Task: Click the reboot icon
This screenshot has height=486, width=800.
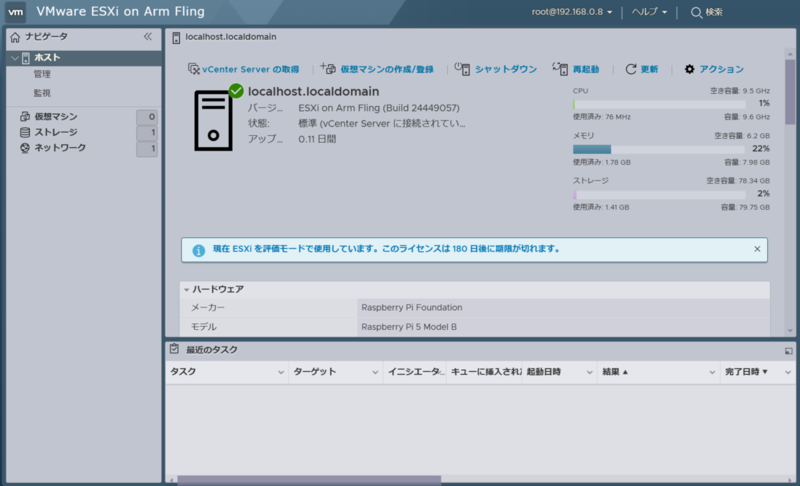Action: [x=560, y=68]
